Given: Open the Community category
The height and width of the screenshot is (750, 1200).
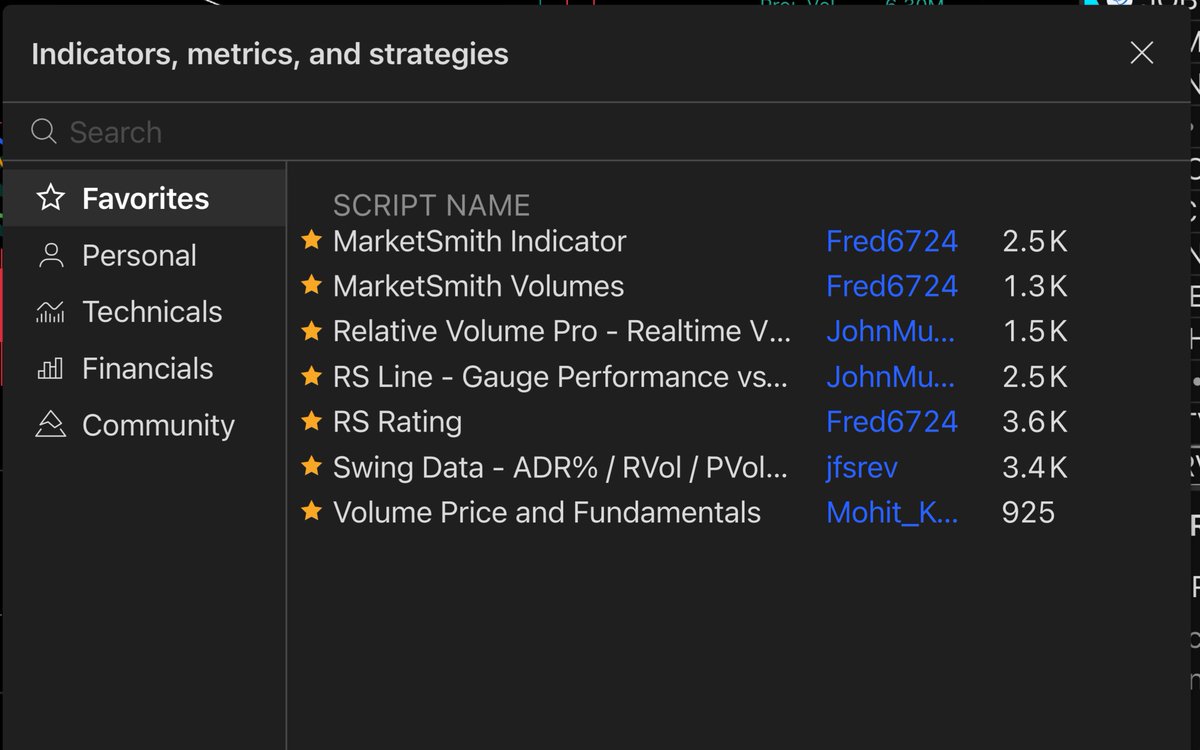Looking at the screenshot, I should tap(145, 425).
